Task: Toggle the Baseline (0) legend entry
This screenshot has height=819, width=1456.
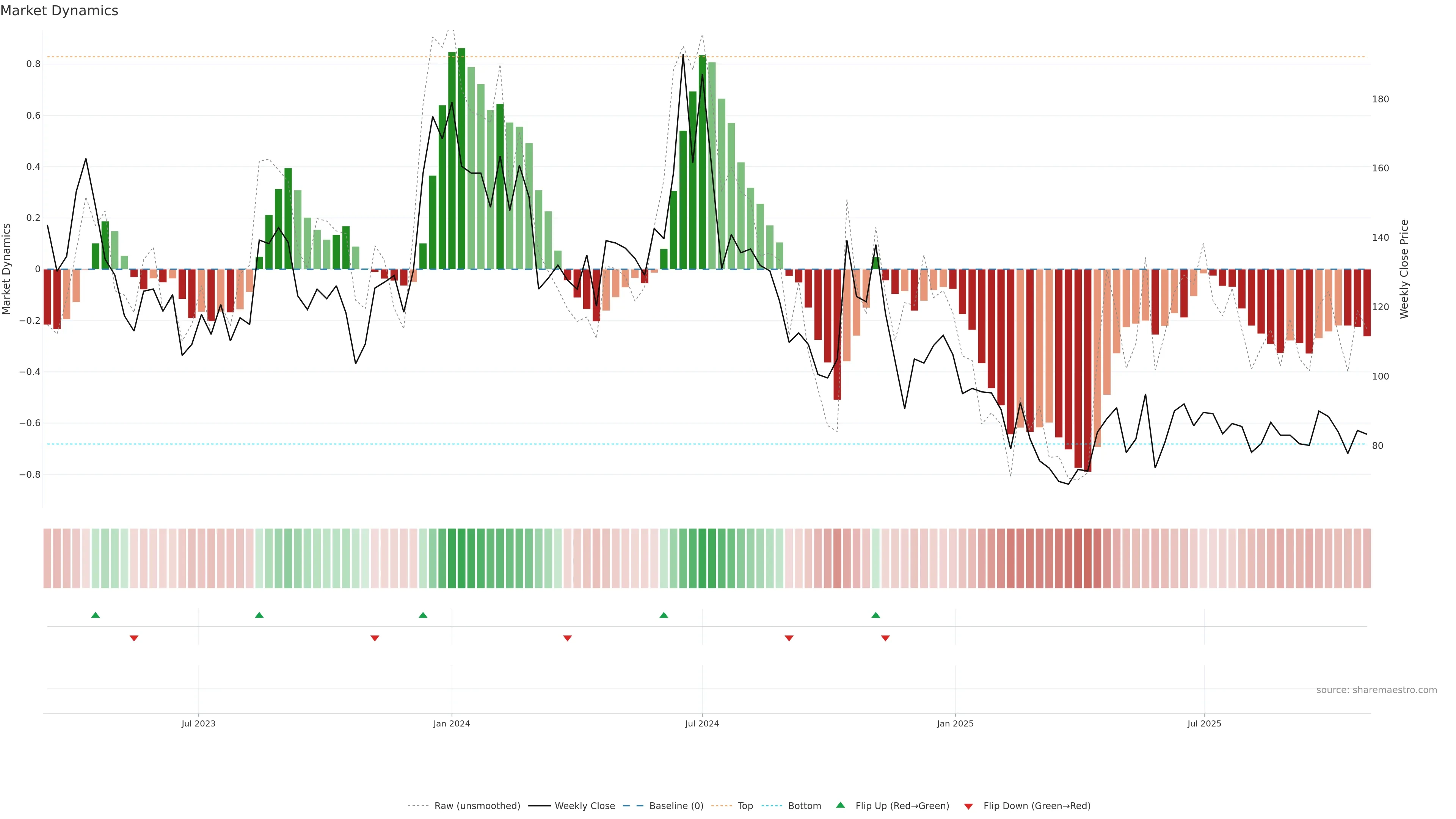Action: 676,806
